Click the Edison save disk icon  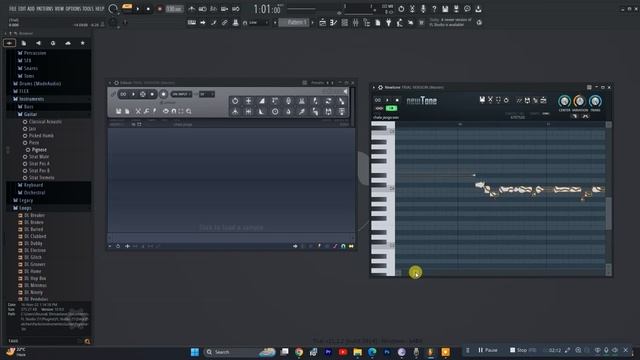click(118, 111)
